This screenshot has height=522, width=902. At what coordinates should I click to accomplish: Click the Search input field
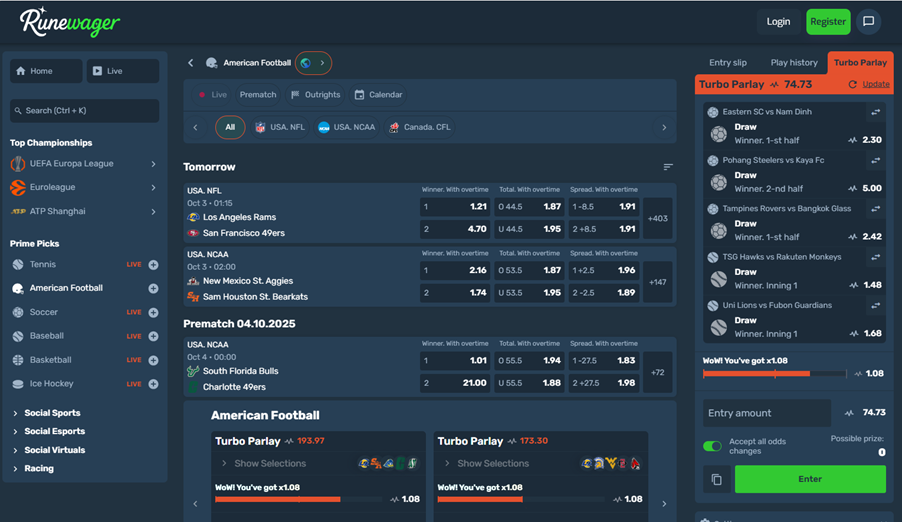(x=85, y=111)
